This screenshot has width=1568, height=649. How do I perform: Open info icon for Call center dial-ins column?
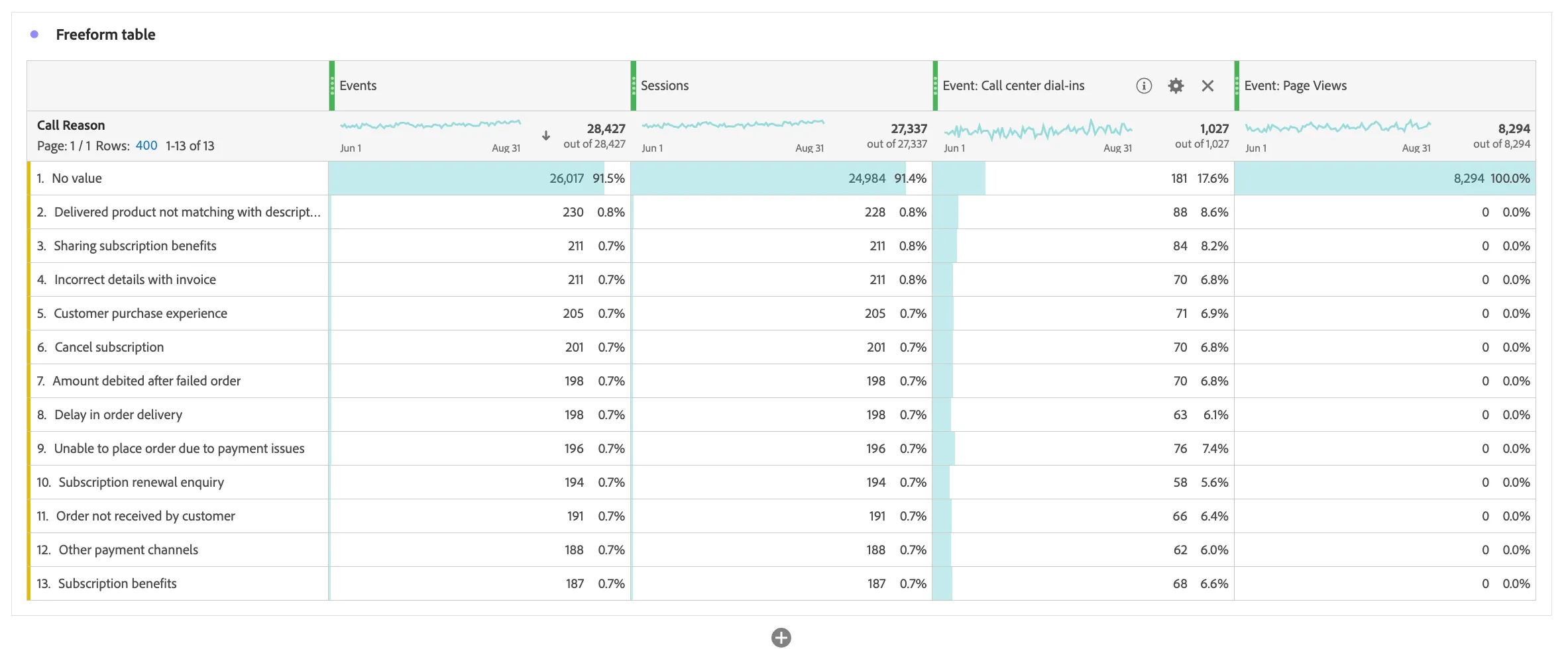1144,85
